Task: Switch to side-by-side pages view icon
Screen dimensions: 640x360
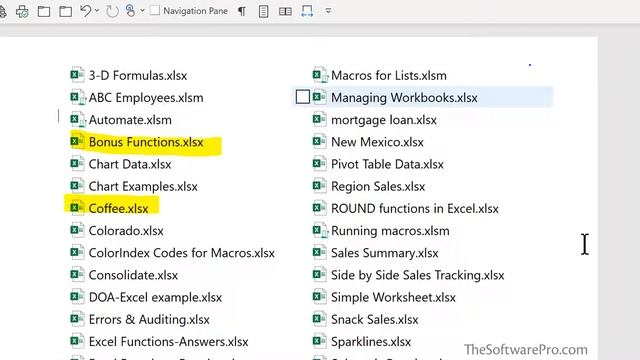Action: click(x=285, y=11)
